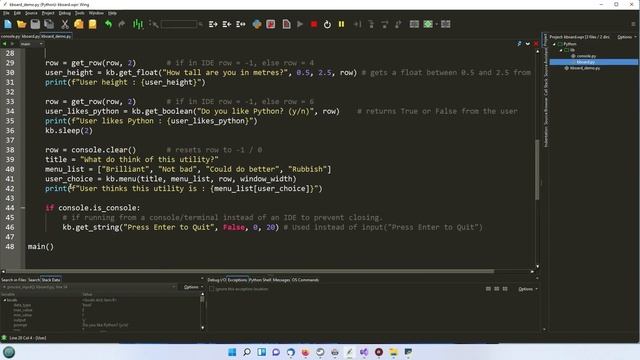The width and height of the screenshot is (640, 360).
Task: Click the first split-view layout icon
Action: click(414, 24)
